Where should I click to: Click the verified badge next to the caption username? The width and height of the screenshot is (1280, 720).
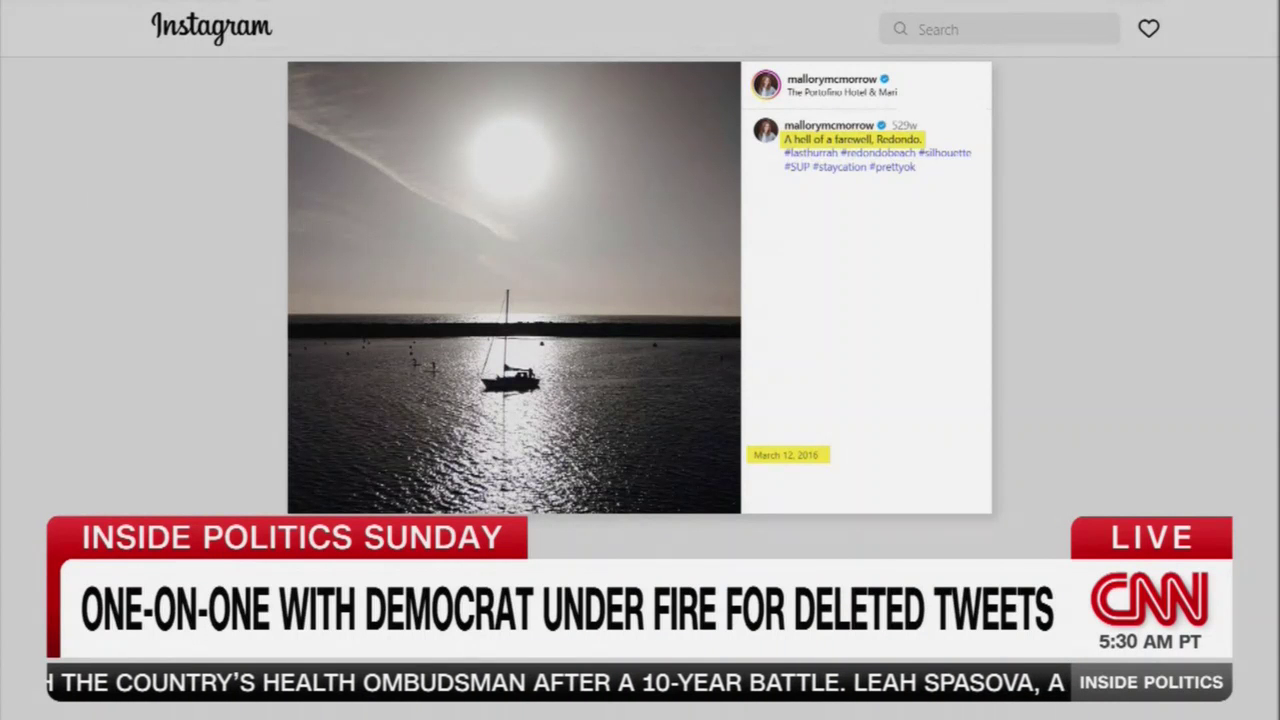tap(881, 125)
